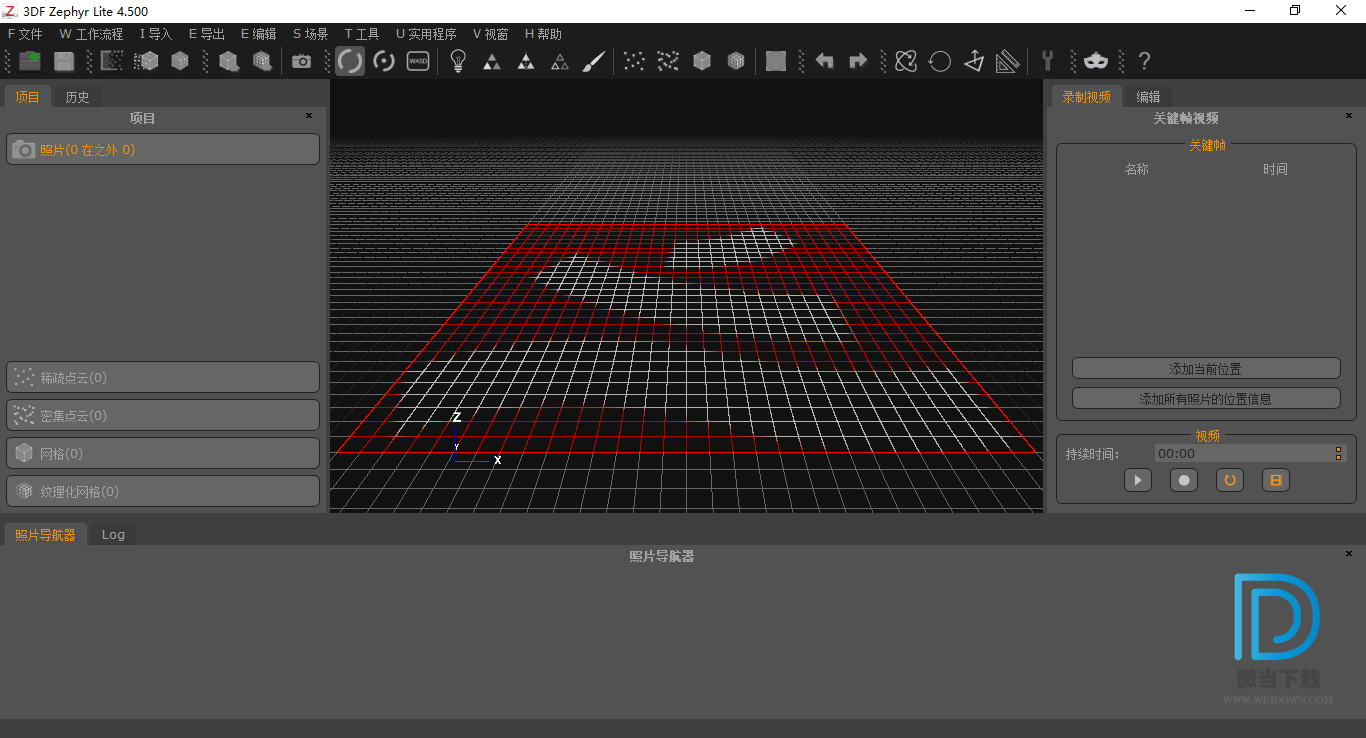The image size is (1366, 738).
Task: Click the circular arrow rotate icon
Action: [940, 61]
